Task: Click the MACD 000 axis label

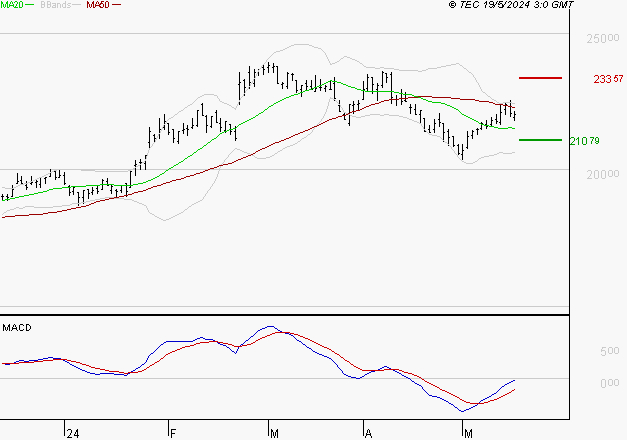Action: pos(610,383)
